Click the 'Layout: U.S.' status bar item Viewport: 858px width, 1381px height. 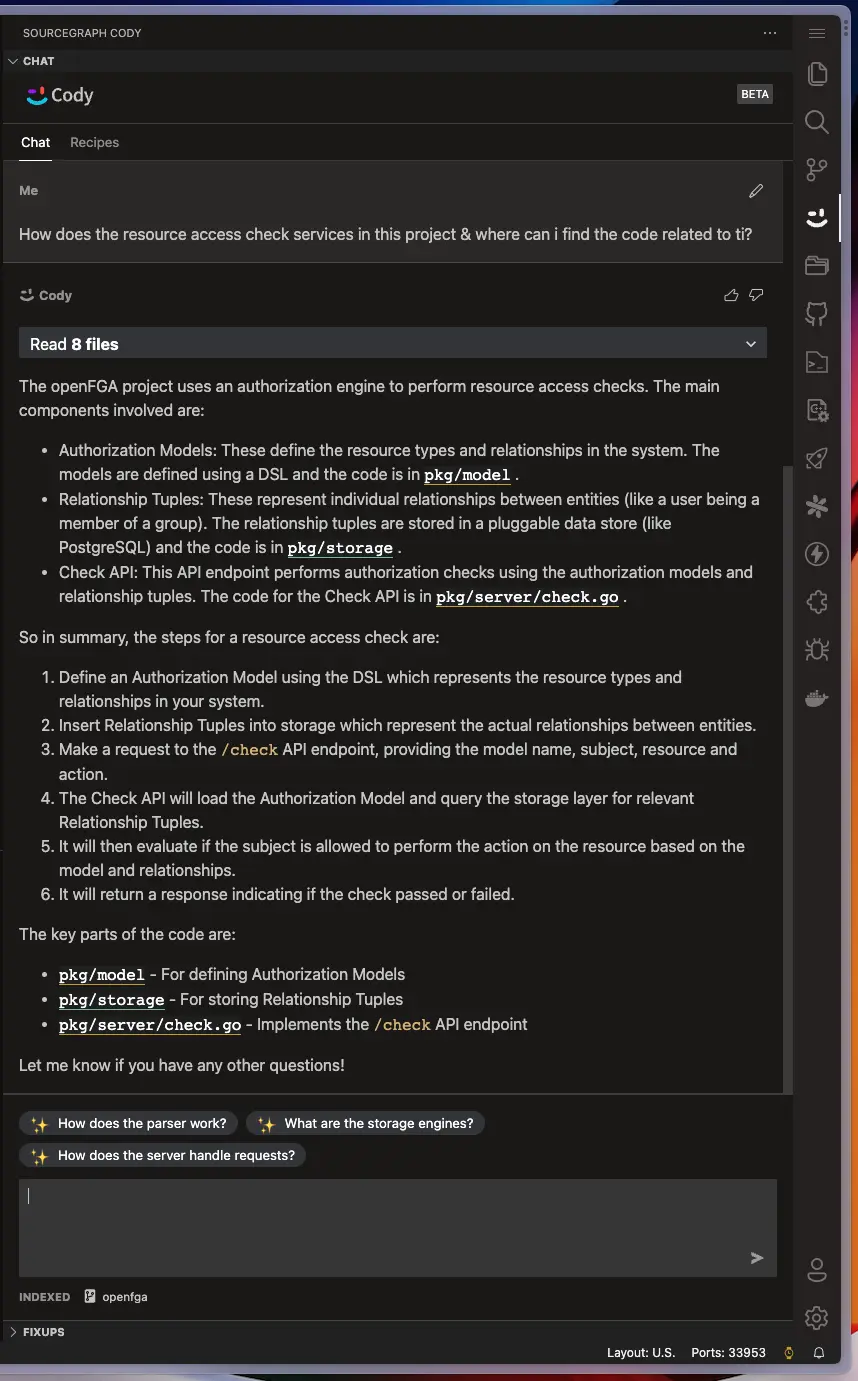click(641, 1352)
